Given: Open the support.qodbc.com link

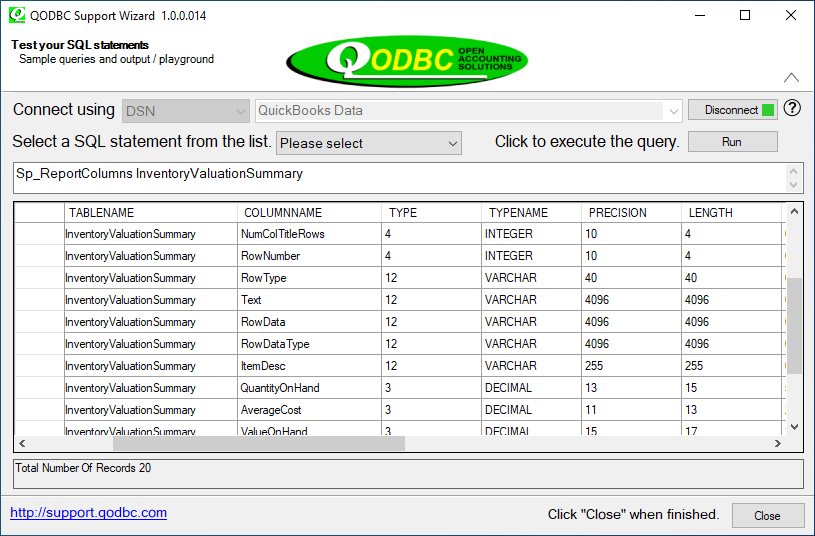Looking at the screenshot, I should tap(88, 513).
